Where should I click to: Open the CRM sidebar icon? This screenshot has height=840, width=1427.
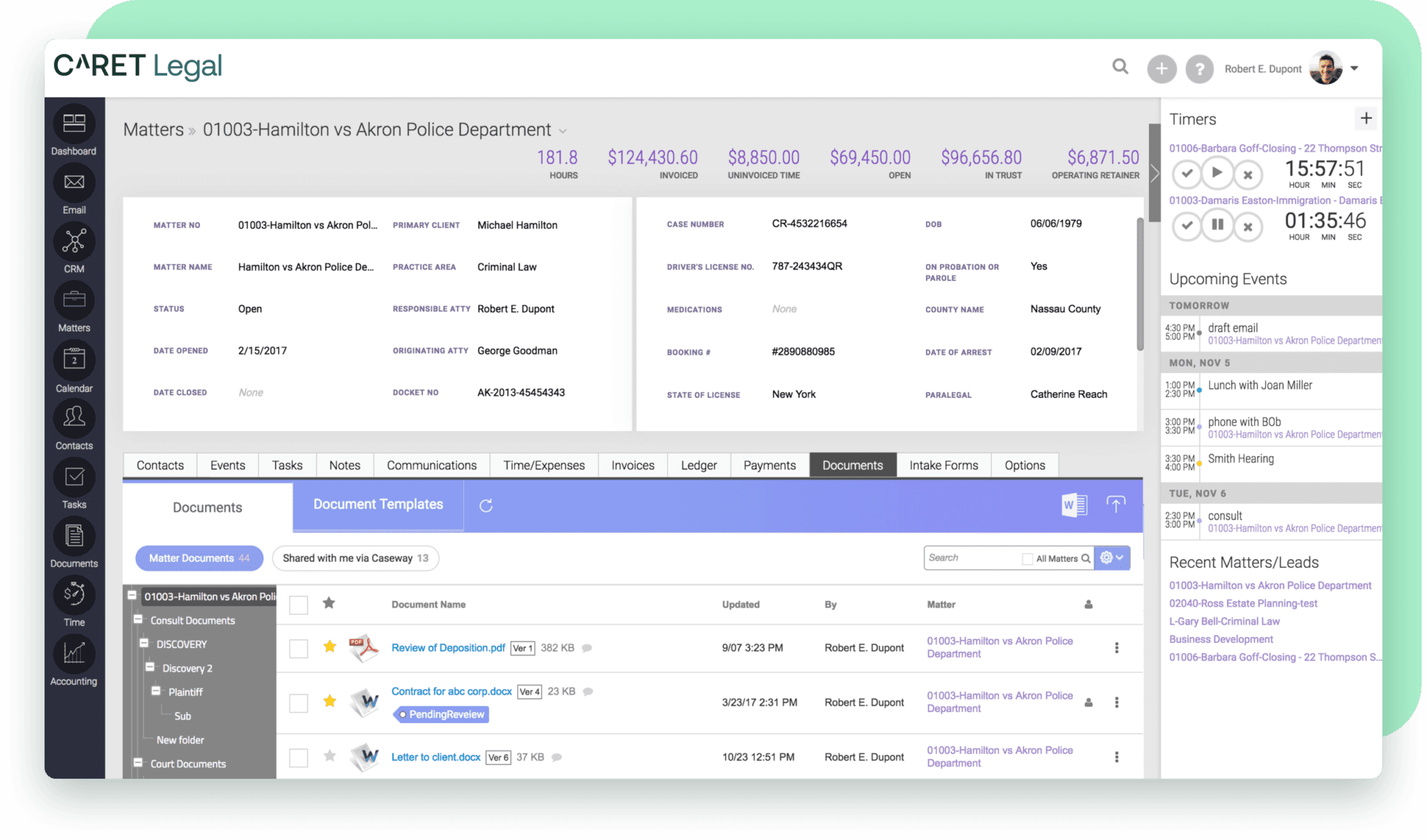coord(74,241)
